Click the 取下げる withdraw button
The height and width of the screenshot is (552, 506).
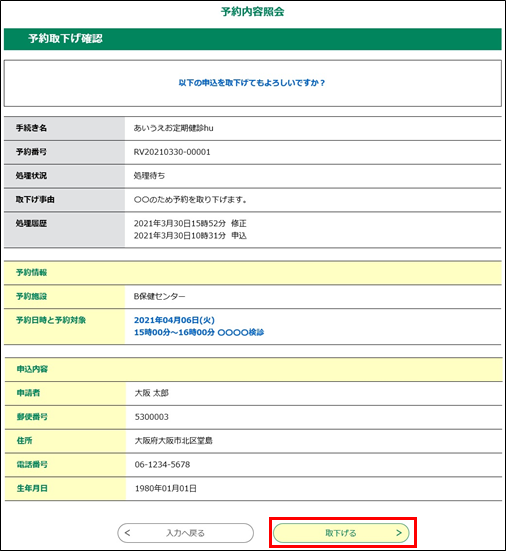point(341,533)
